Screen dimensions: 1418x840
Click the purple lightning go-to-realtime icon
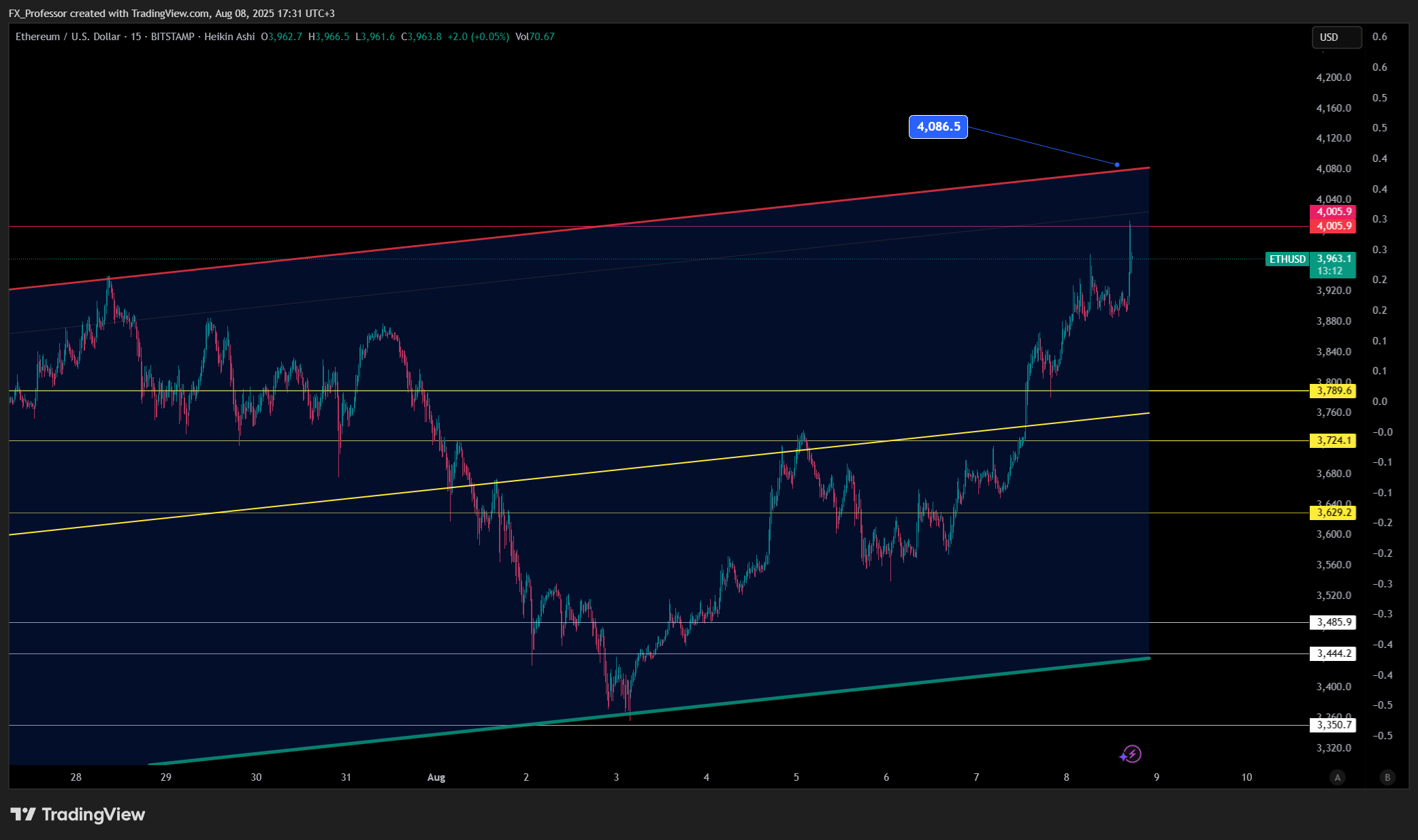[x=1131, y=754]
